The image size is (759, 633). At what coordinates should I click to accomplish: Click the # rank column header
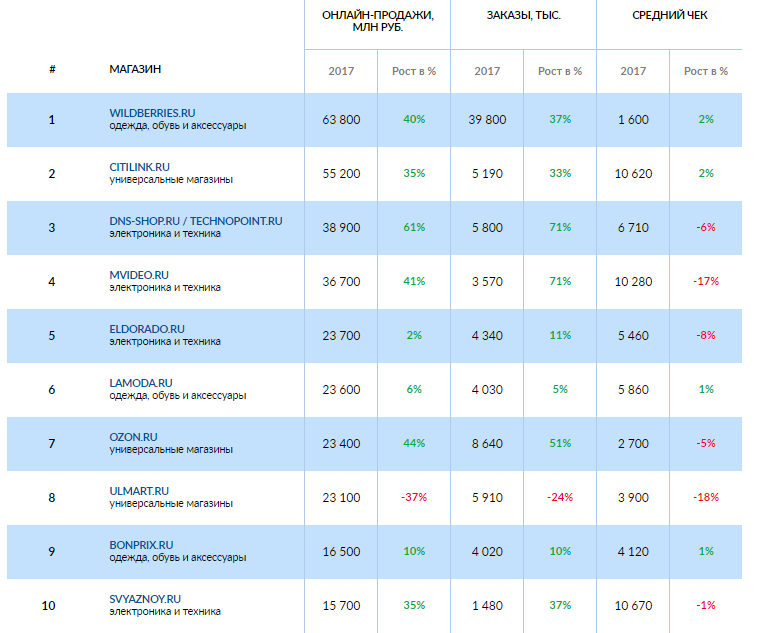[x=52, y=69]
